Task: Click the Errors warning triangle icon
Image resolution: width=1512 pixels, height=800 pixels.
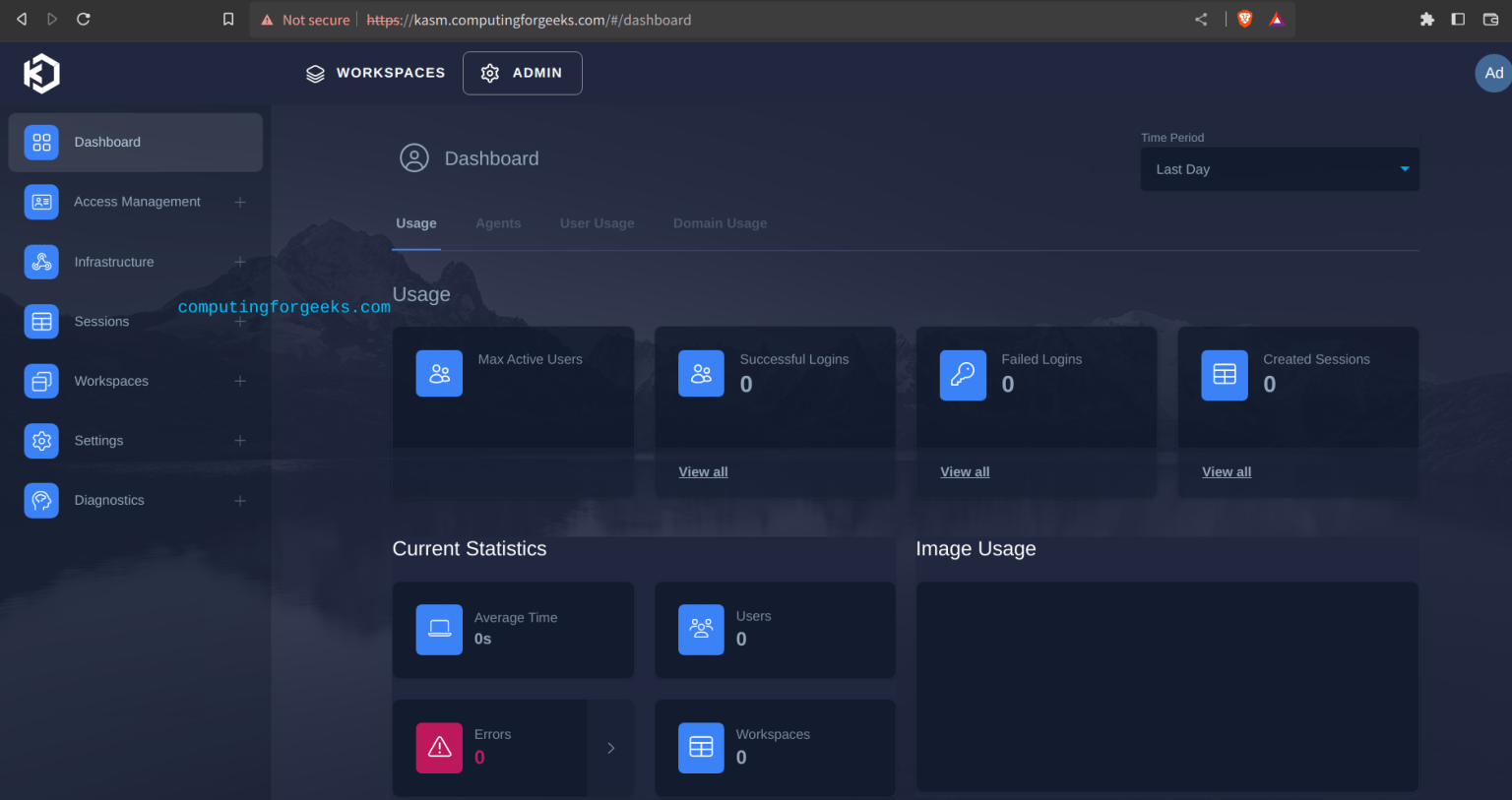Action: [x=439, y=748]
